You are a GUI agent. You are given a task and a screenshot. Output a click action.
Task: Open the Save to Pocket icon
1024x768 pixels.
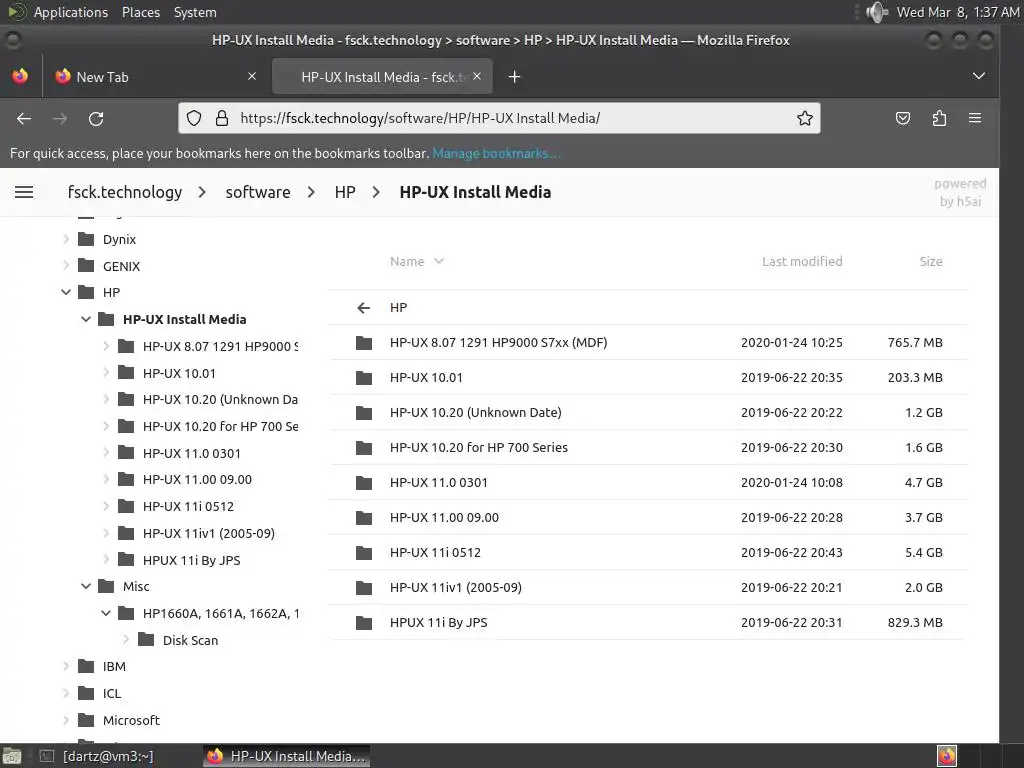coord(903,118)
